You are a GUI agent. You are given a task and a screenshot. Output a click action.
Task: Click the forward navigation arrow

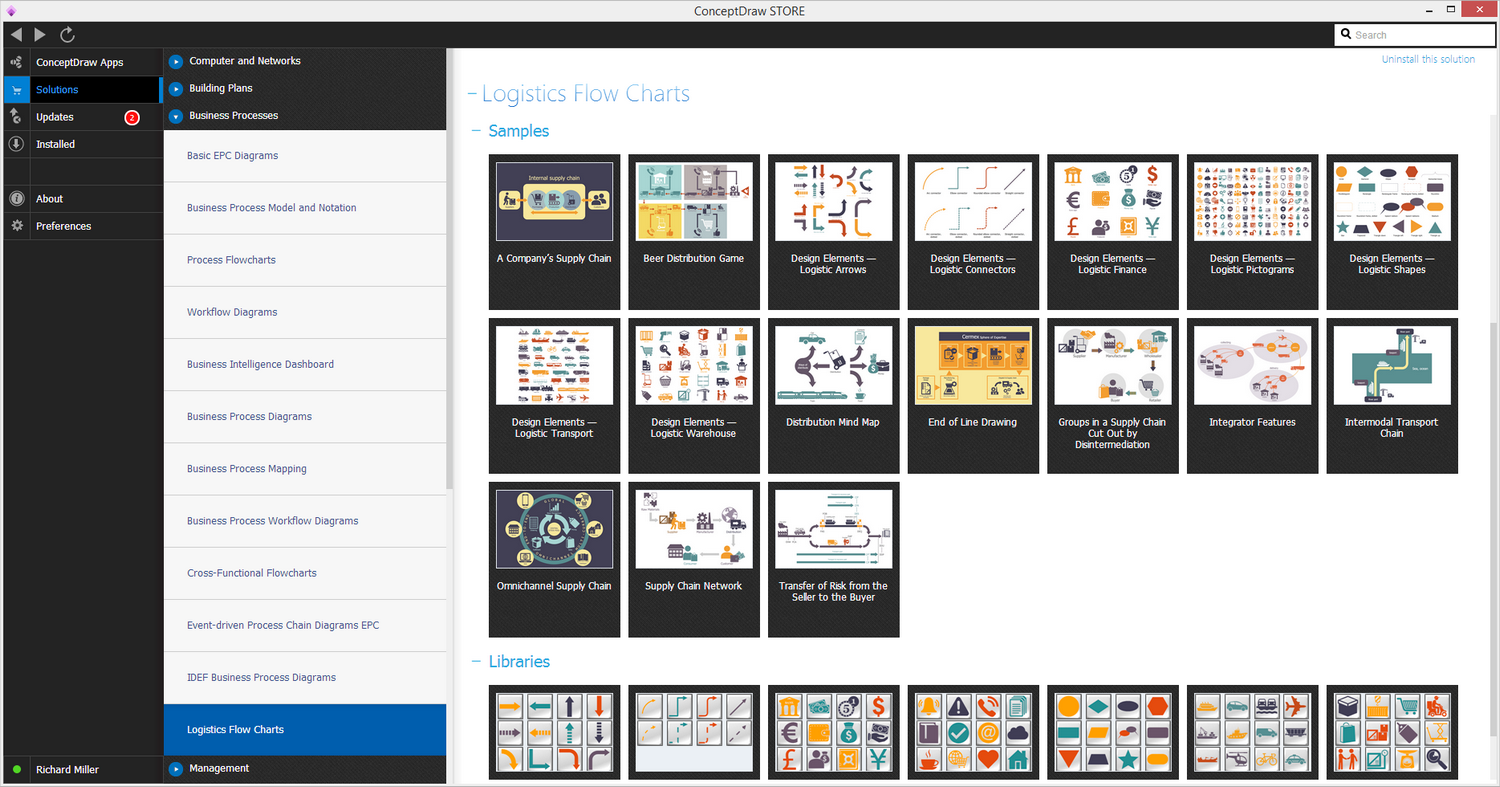[x=40, y=35]
